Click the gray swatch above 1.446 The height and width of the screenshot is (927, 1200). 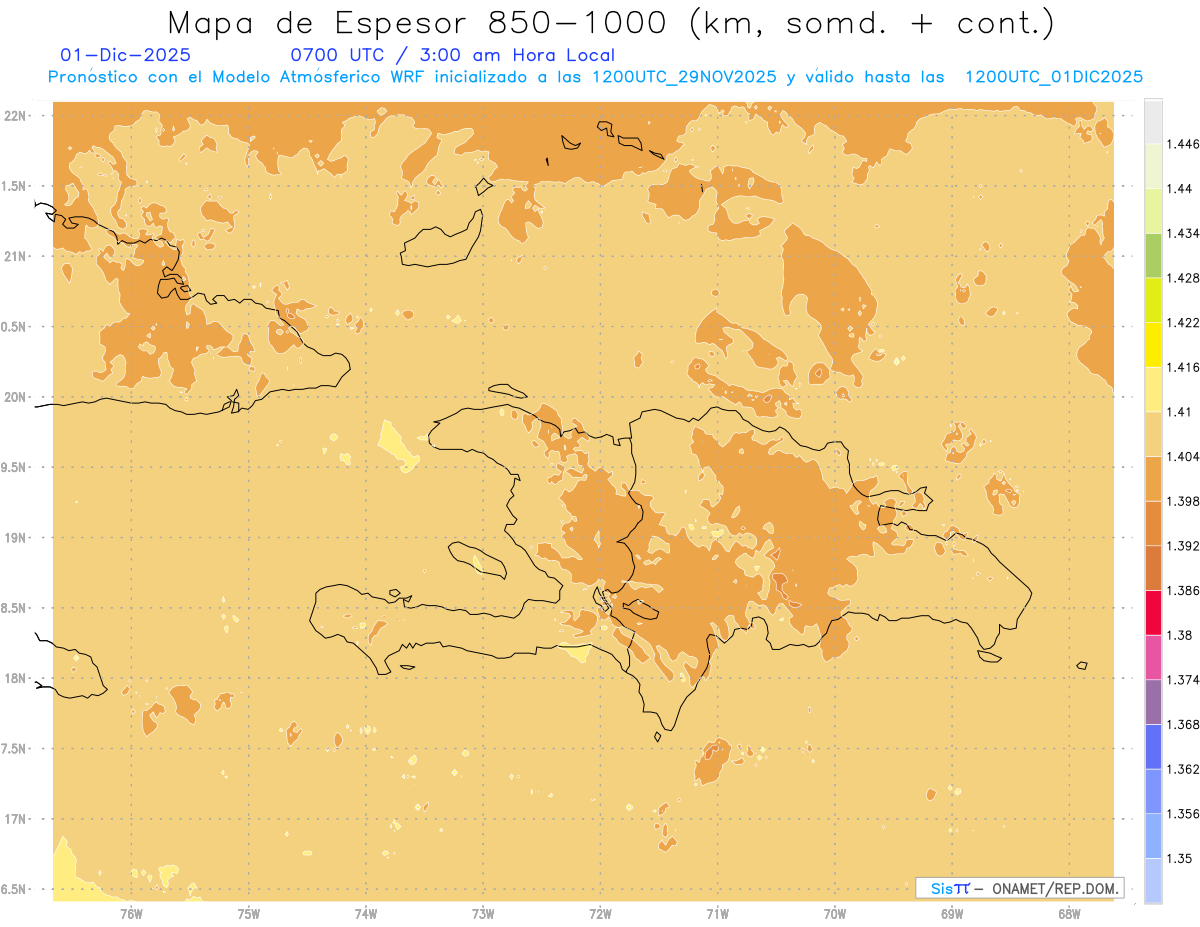(1153, 121)
